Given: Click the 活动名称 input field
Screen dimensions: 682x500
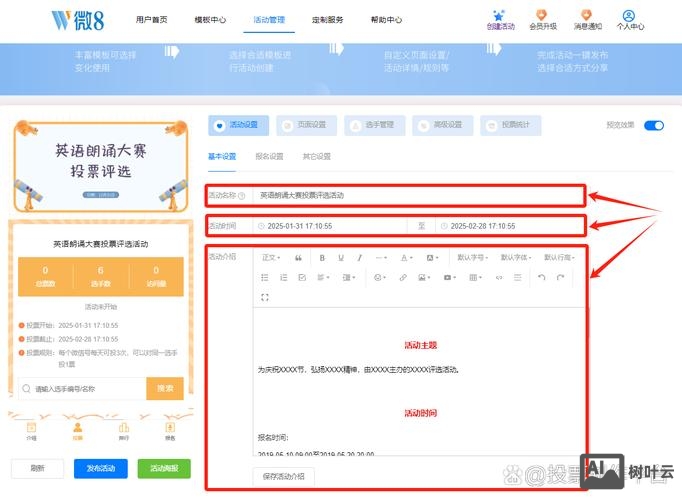Looking at the screenshot, I should coord(418,196).
